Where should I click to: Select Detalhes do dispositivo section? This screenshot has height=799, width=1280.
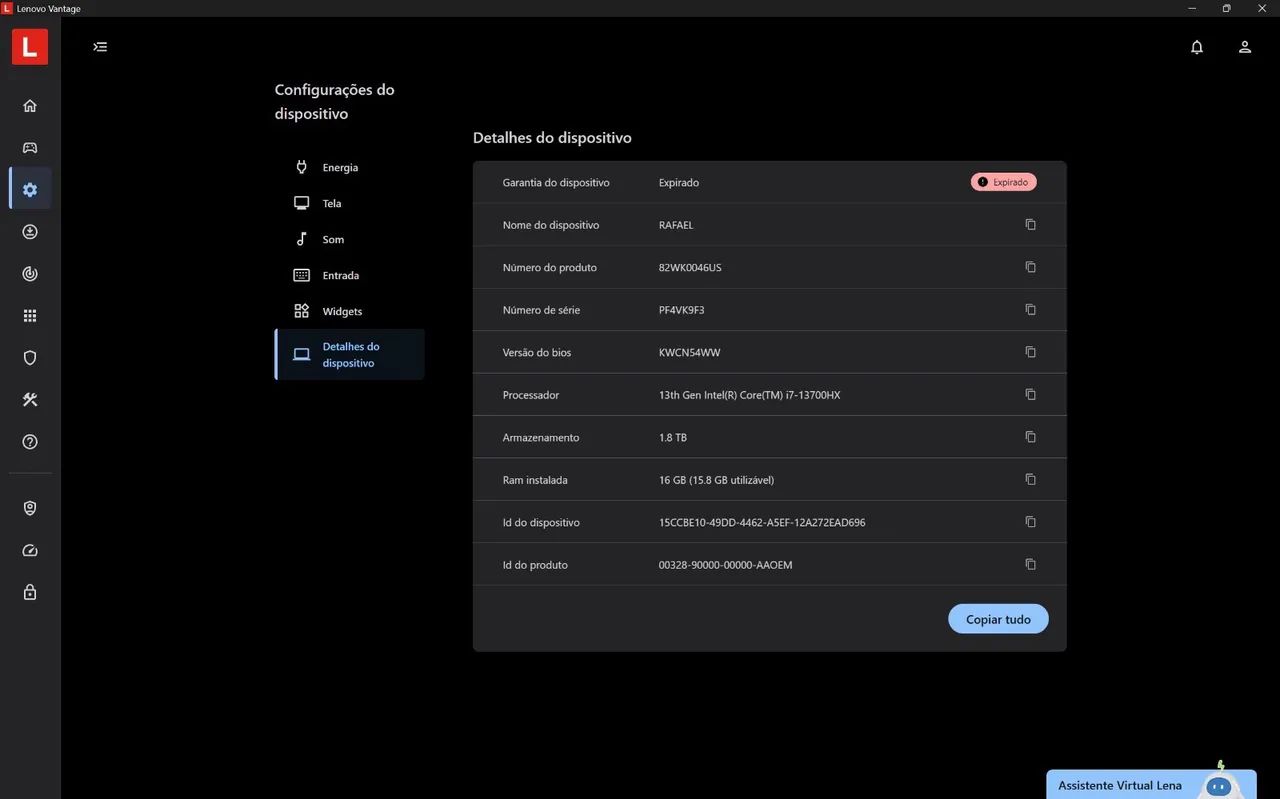pyautogui.click(x=349, y=355)
